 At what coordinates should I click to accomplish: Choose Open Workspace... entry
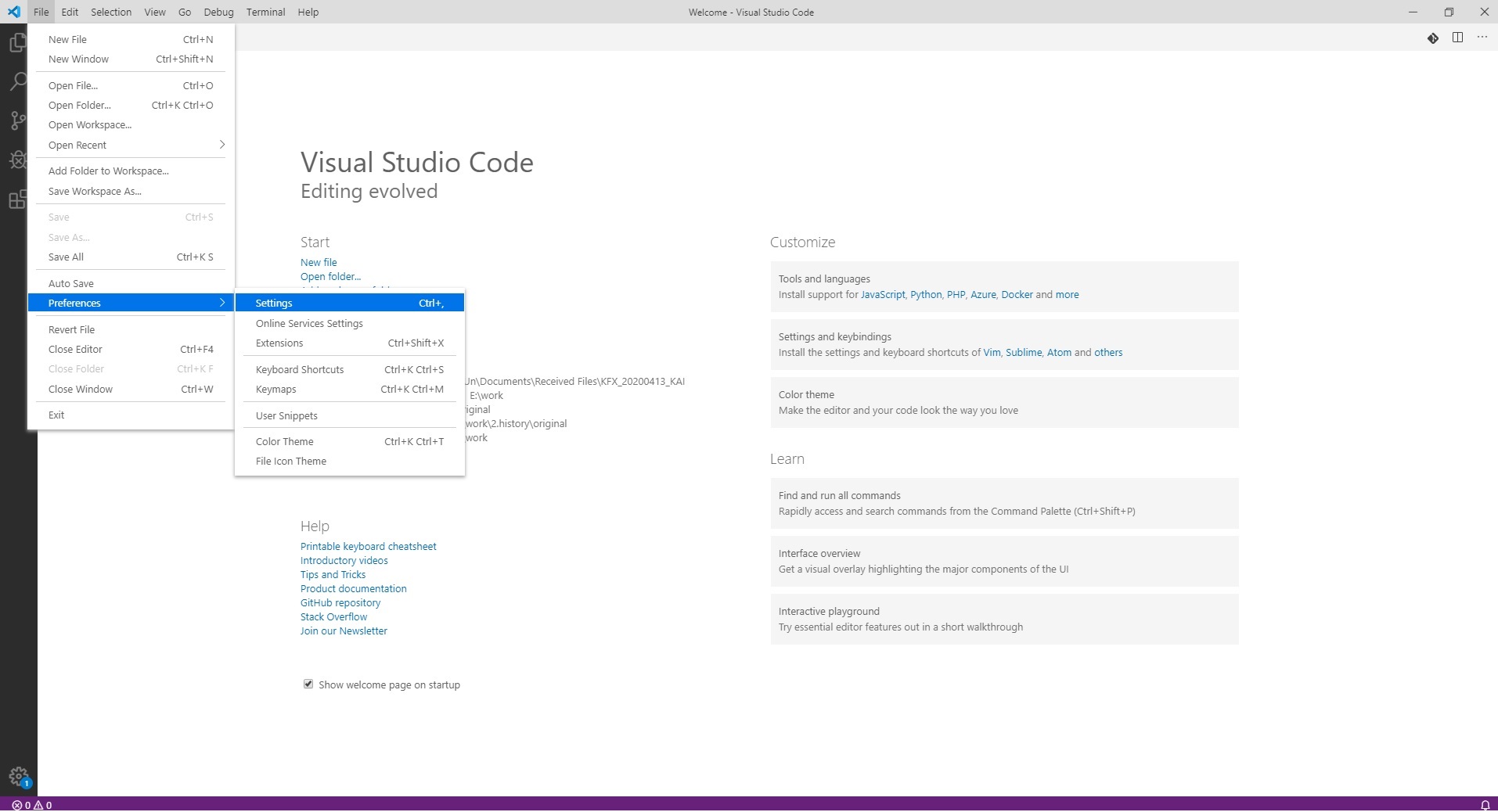pyautogui.click(x=131, y=124)
